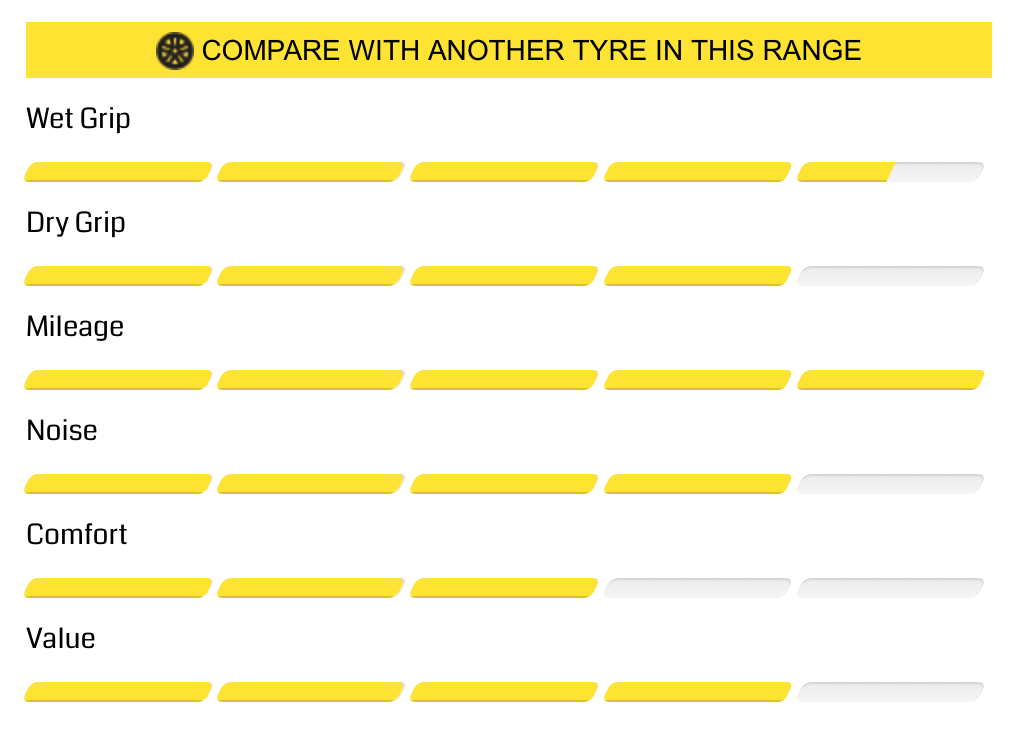
Task: Click the Noise label
Action: (x=62, y=431)
